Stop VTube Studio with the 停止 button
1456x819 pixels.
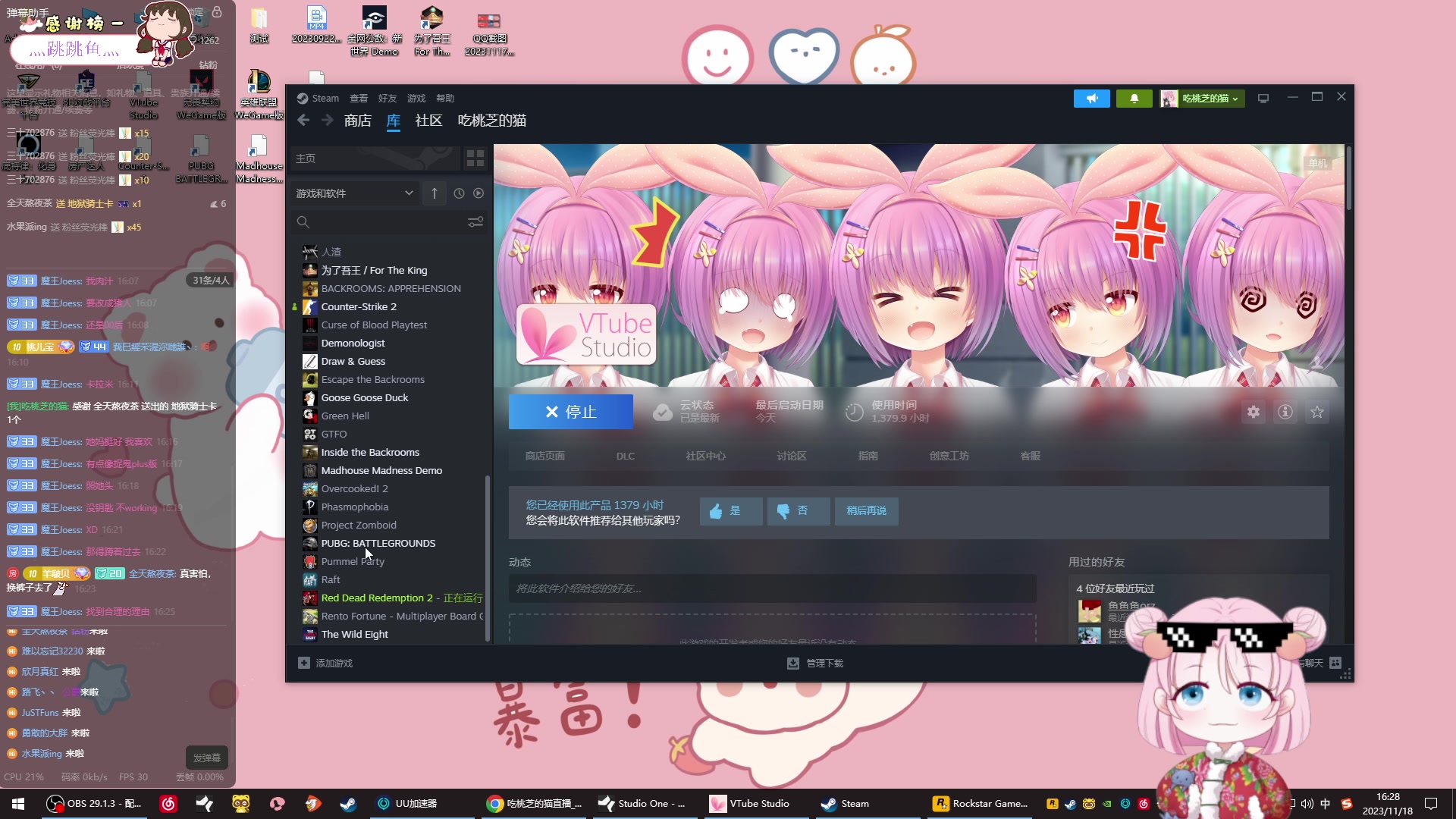571,412
